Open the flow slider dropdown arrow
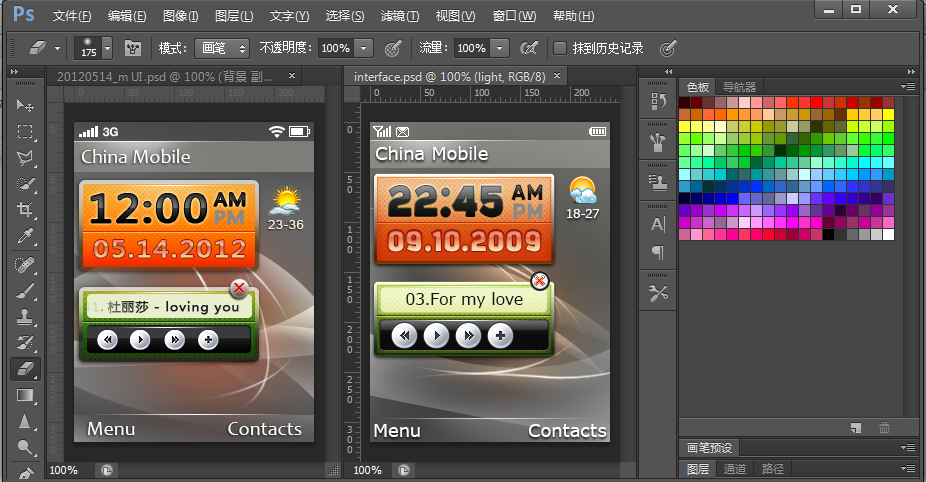The width and height of the screenshot is (926, 482). [x=500, y=48]
